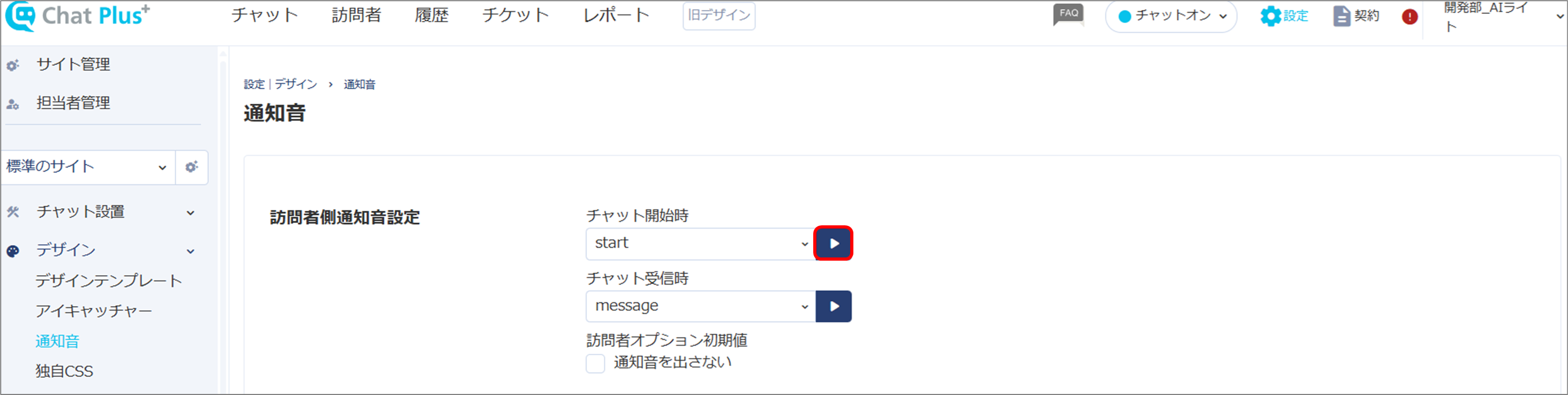Open デザインテンプレート in sidebar

click(109, 280)
